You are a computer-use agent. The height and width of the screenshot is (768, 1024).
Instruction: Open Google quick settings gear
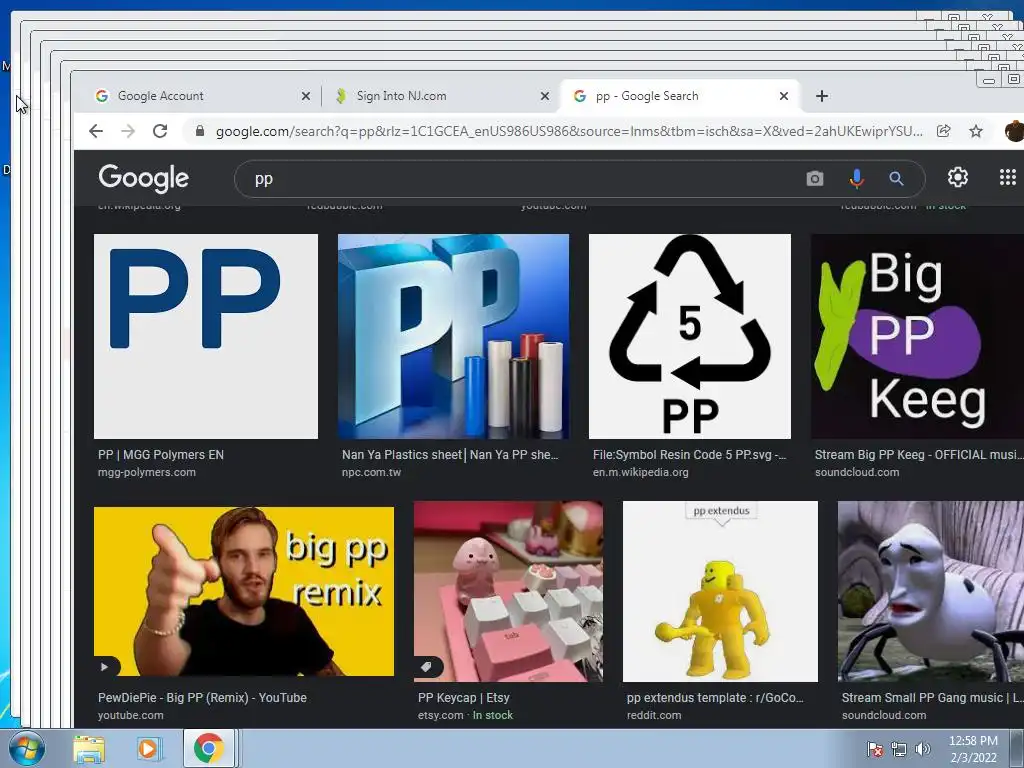(957, 177)
